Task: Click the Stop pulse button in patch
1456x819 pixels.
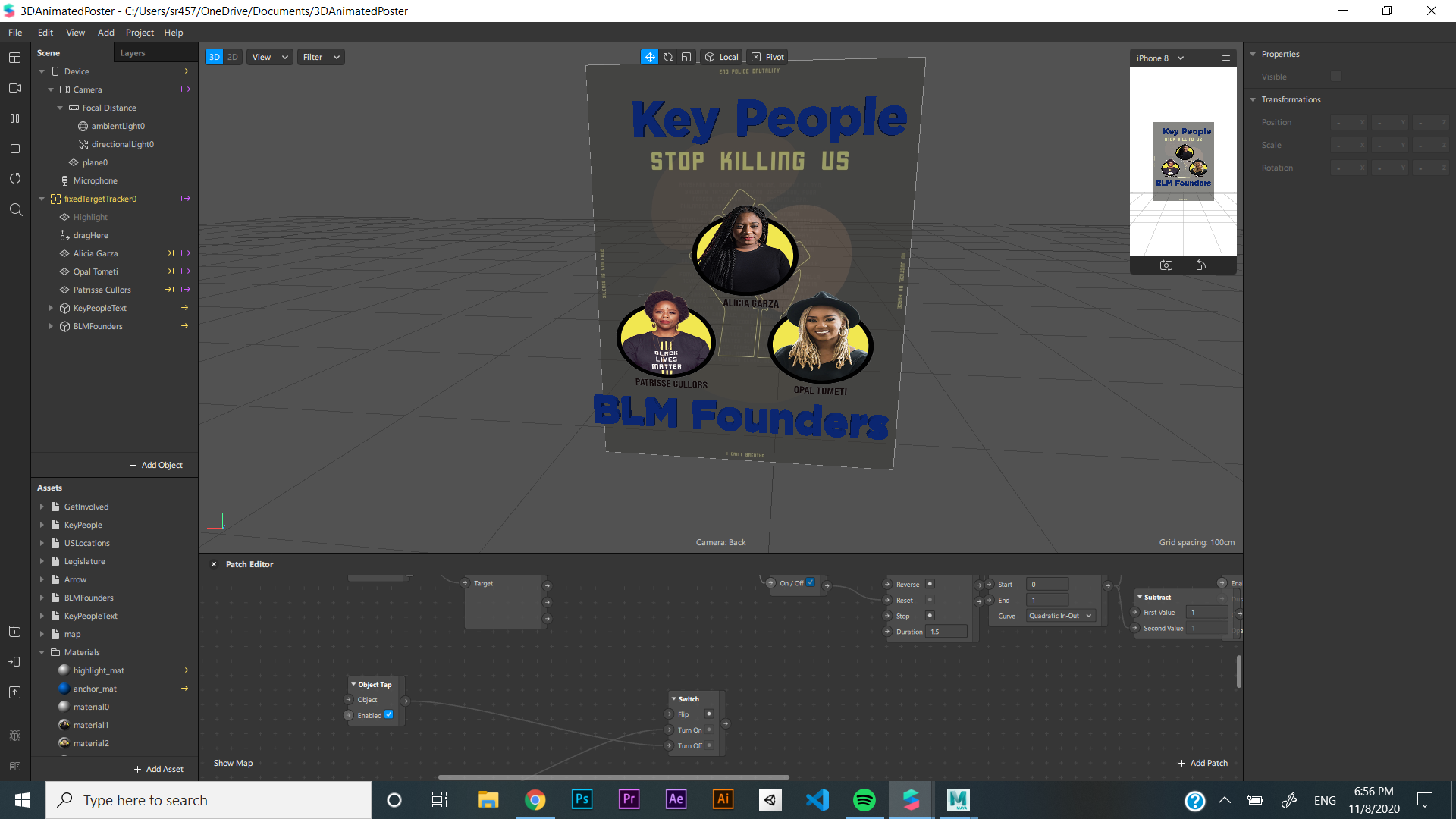Action: [930, 615]
